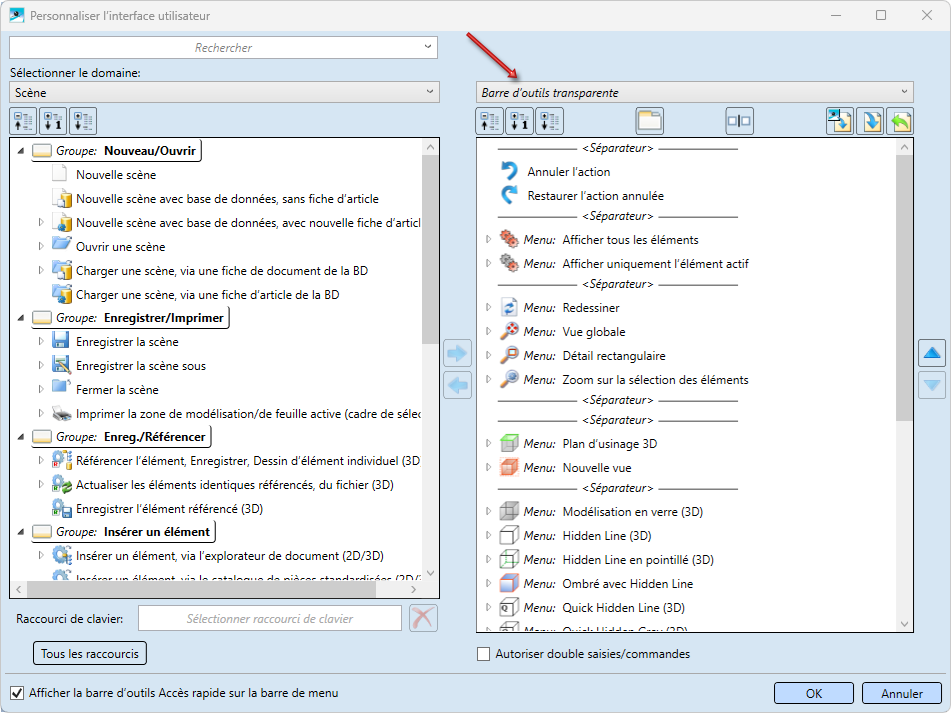The image size is (951, 713).
Task: Click the expand-one-level icon above the left tree
Action: tap(53, 121)
